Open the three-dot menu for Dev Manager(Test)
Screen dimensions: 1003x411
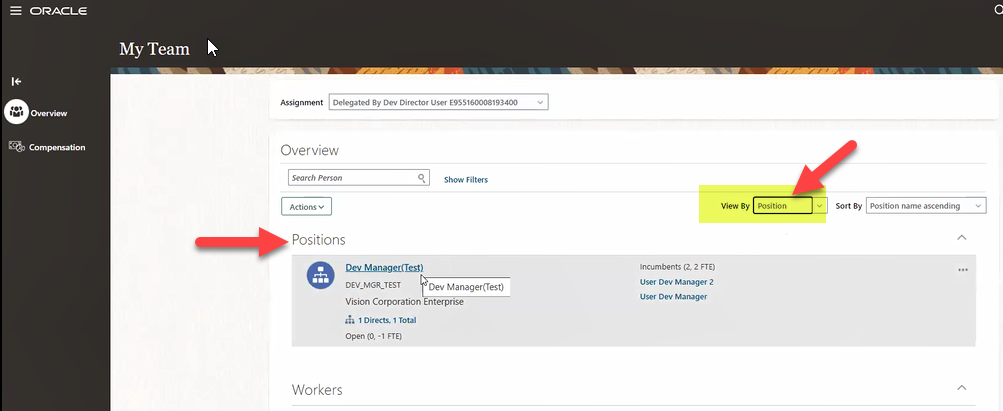963,270
